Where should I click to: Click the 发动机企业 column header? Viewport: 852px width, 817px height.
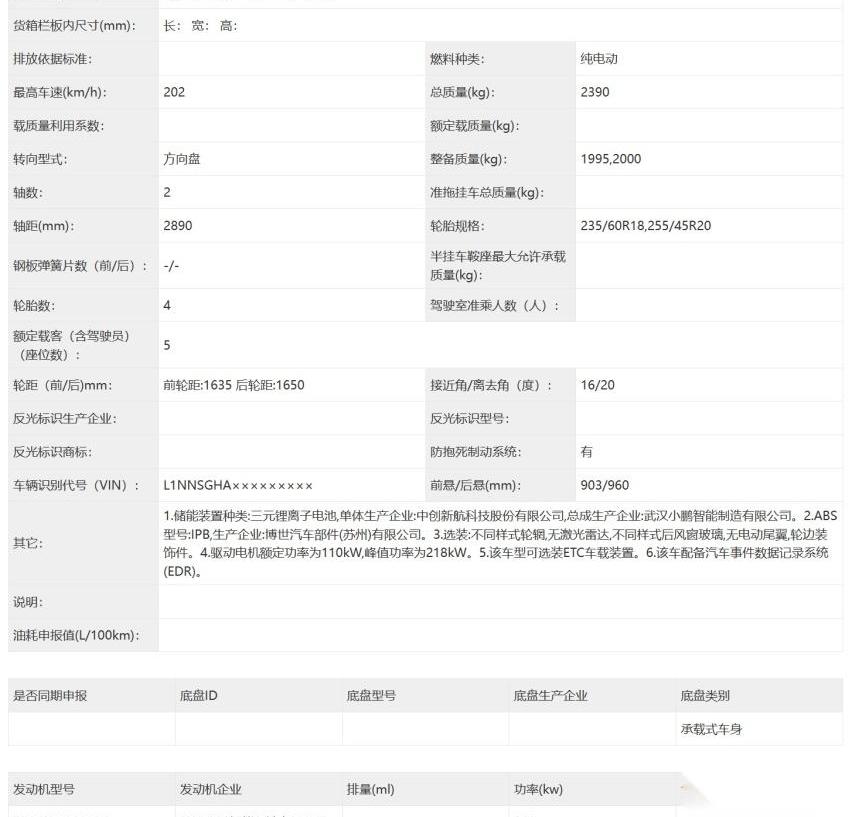[x=210, y=789]
